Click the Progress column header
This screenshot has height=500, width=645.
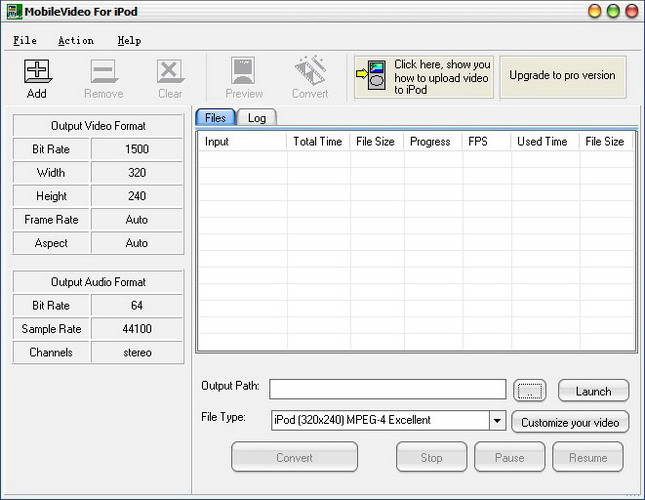point(433,141)
